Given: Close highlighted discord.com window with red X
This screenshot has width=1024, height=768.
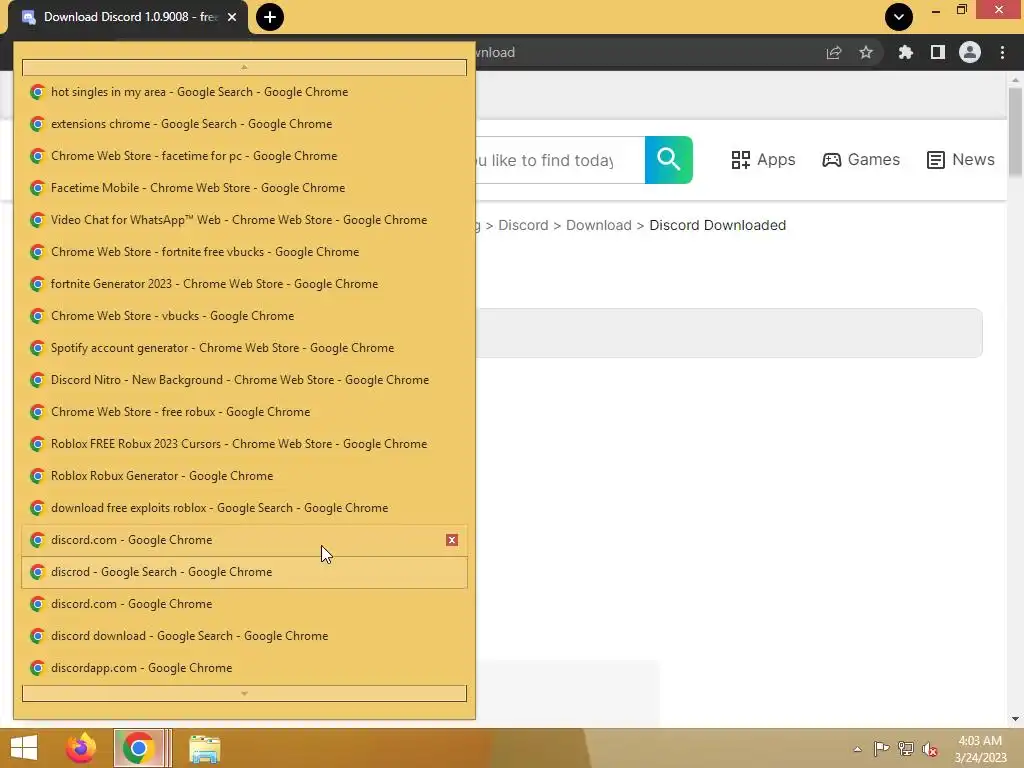Looking at the screenshot, I should 452,540.
